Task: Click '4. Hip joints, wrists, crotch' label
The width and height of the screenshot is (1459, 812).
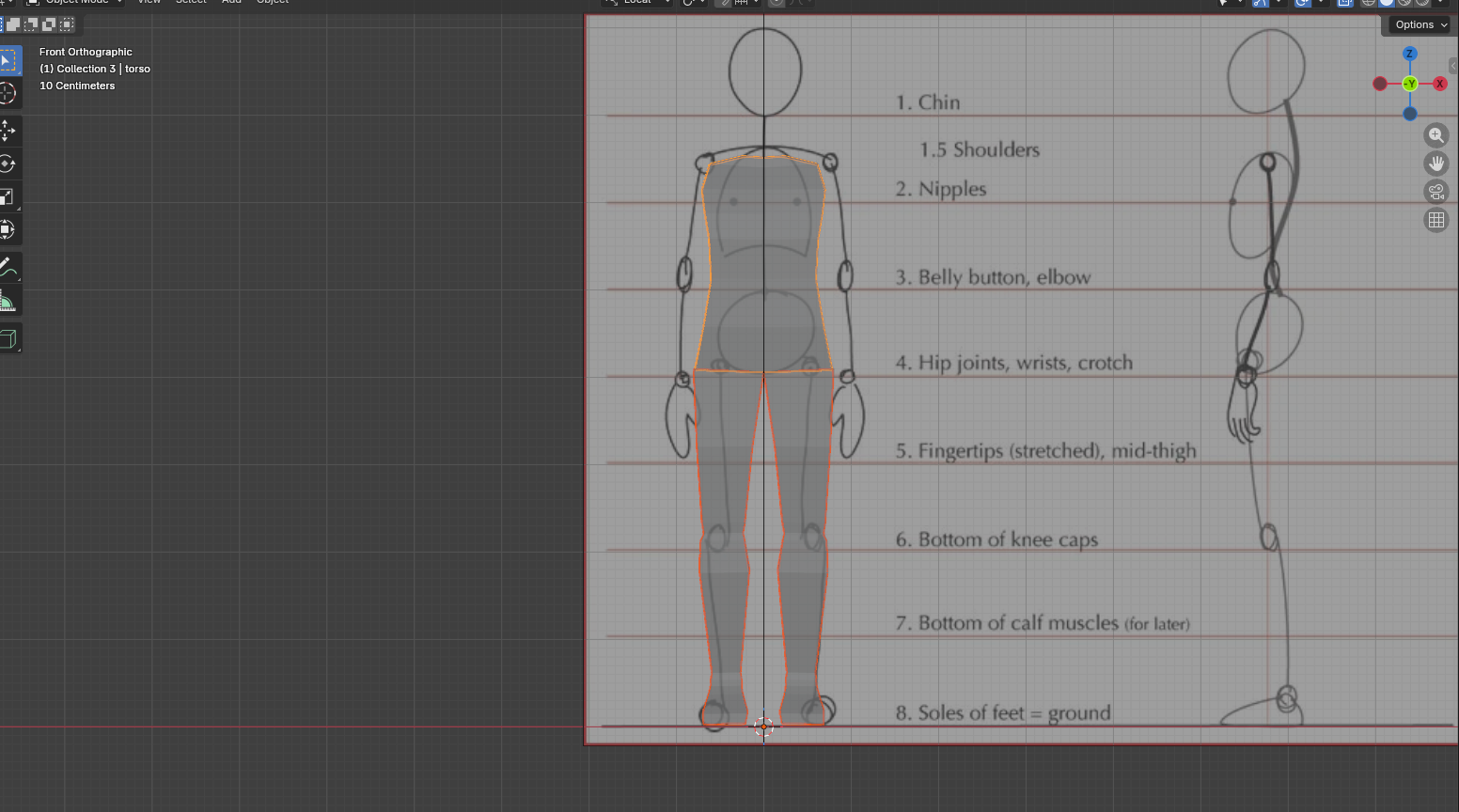Action: point(1014,363)
